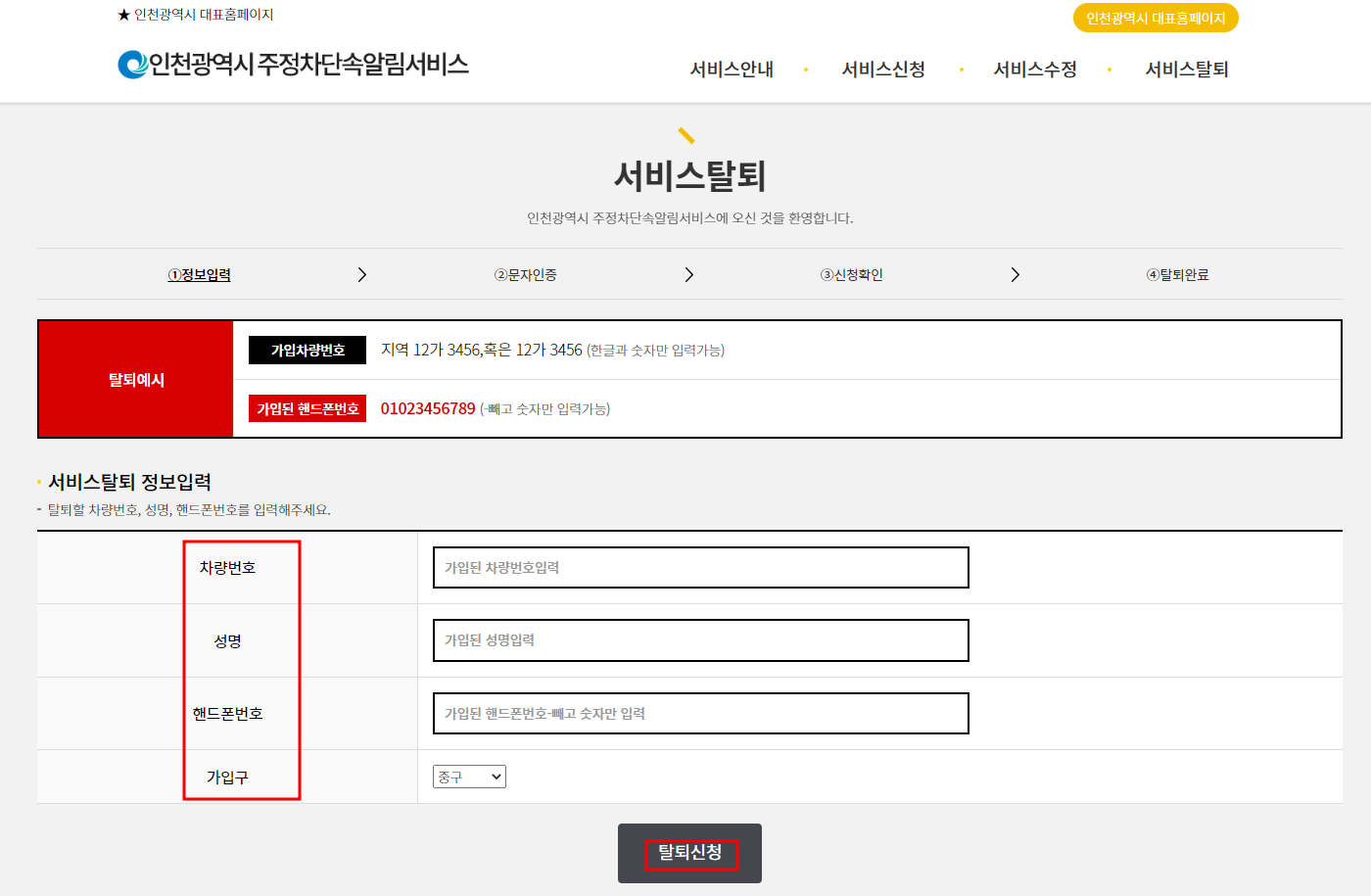Click the 탈퇴신청 submit button
Screen dimensions: 1371x896
688,853
